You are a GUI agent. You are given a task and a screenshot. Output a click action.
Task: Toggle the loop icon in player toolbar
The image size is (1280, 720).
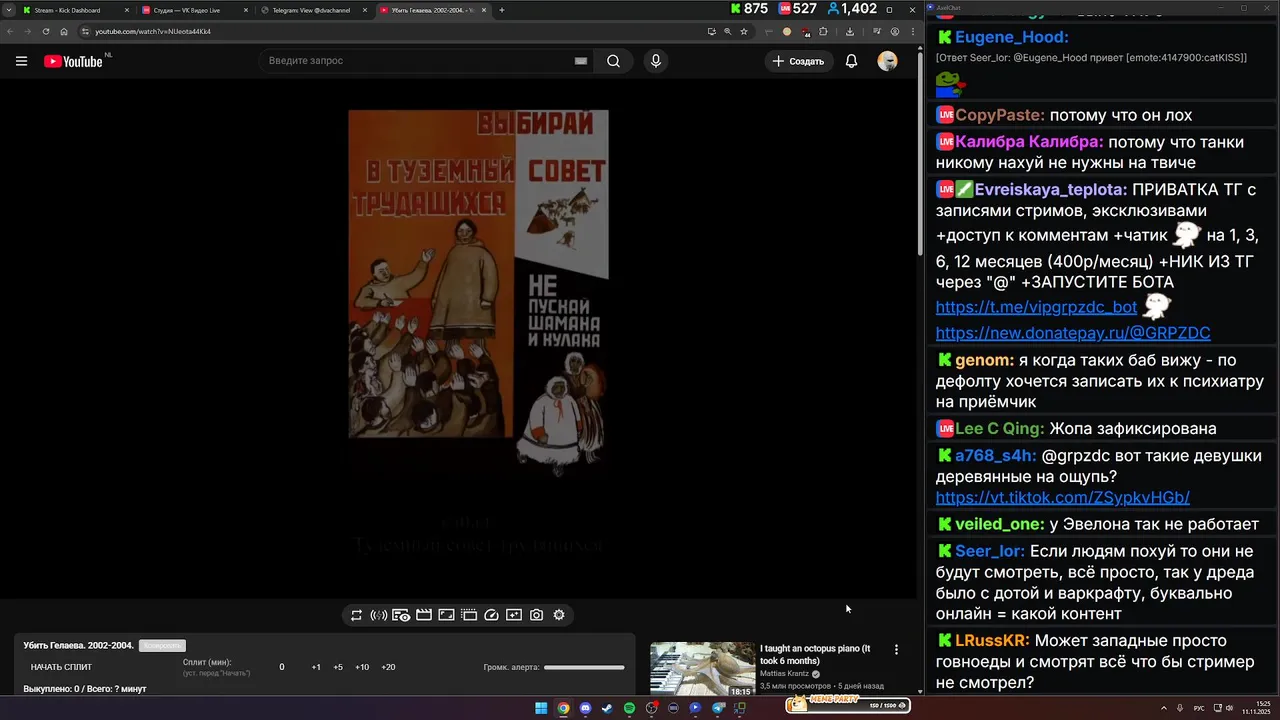[x=356, y=615]
